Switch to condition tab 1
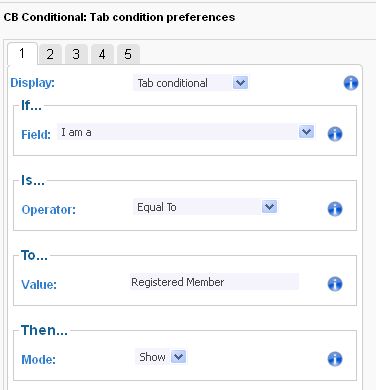Image resolution: width=376 pixels, height=390 pixels. [x=22, y=53]
